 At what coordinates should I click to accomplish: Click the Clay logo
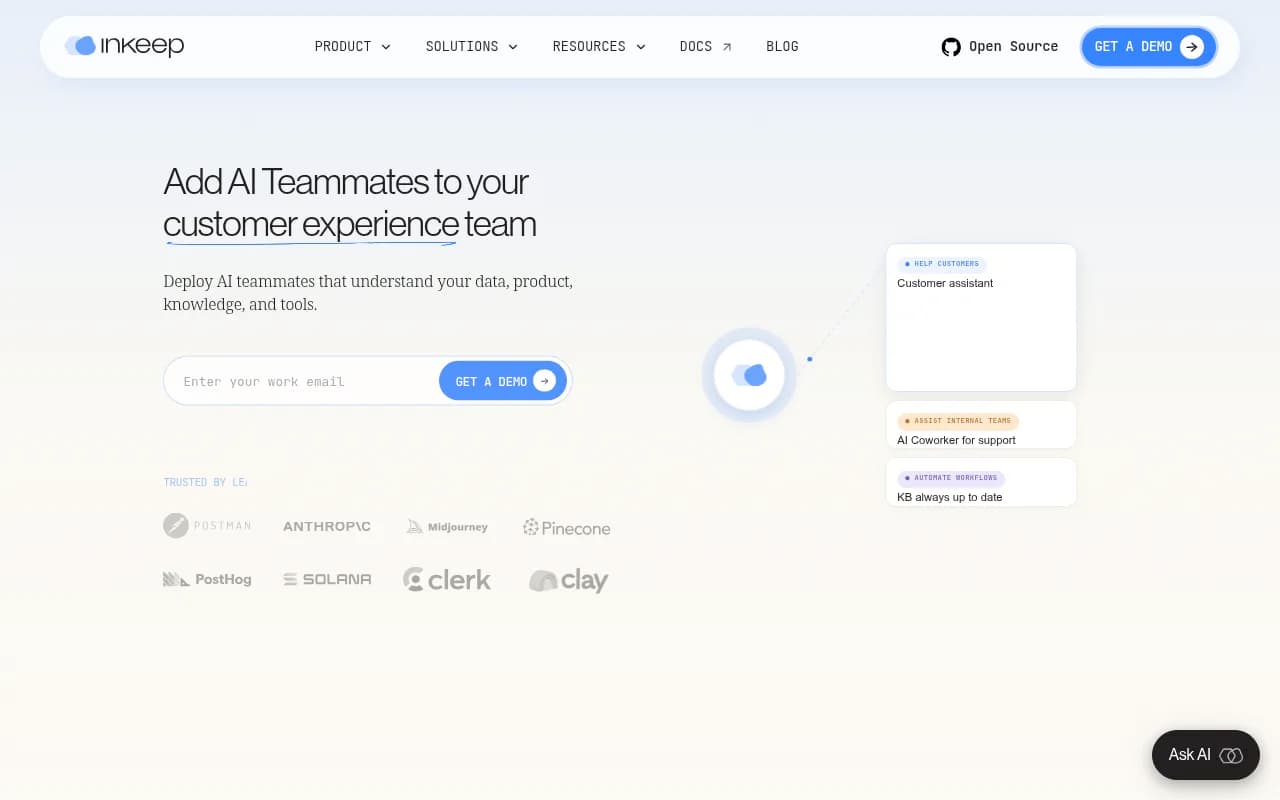click(x=568, y=580)
